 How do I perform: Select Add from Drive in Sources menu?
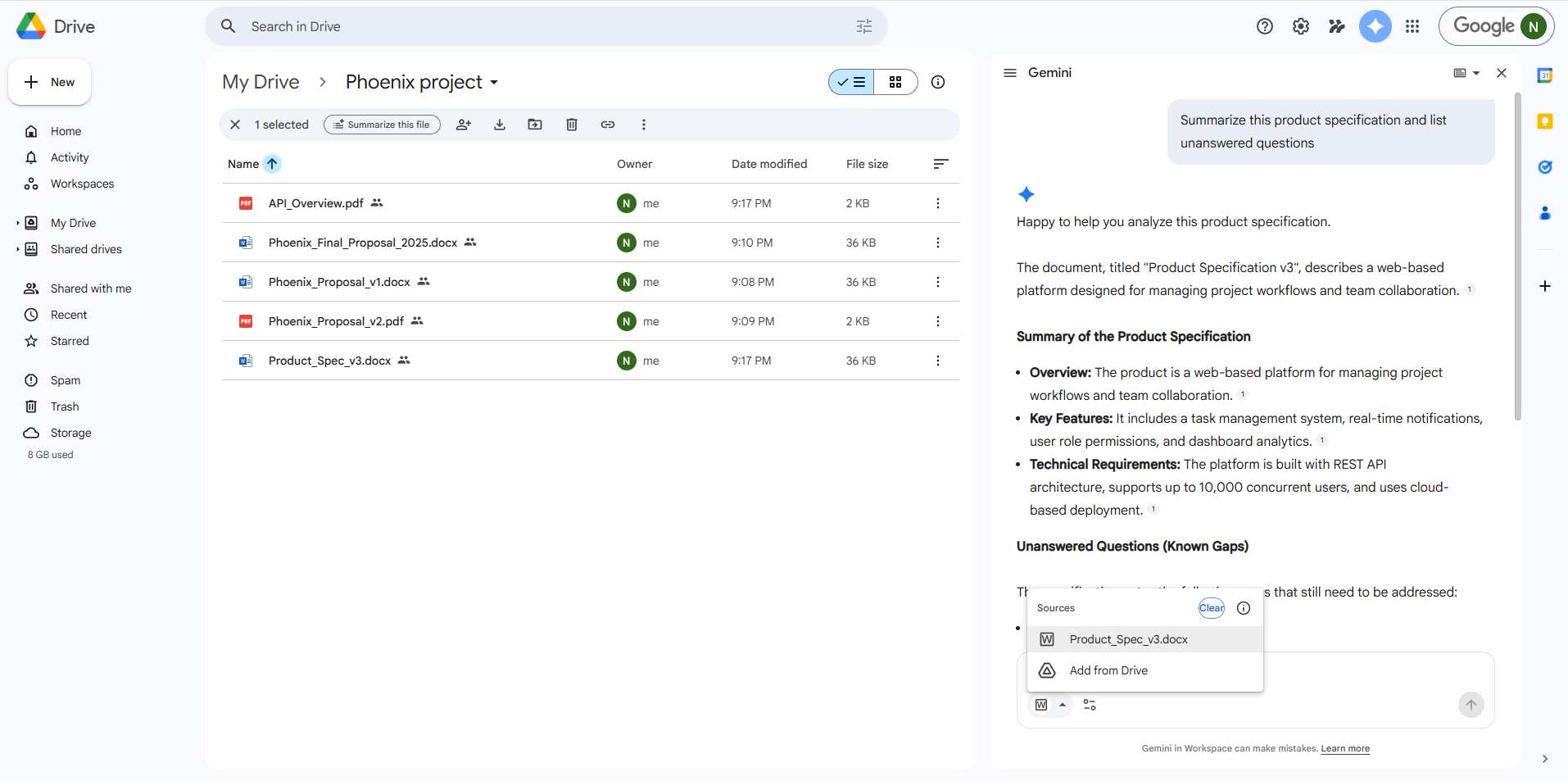[x=1108, y=670]
